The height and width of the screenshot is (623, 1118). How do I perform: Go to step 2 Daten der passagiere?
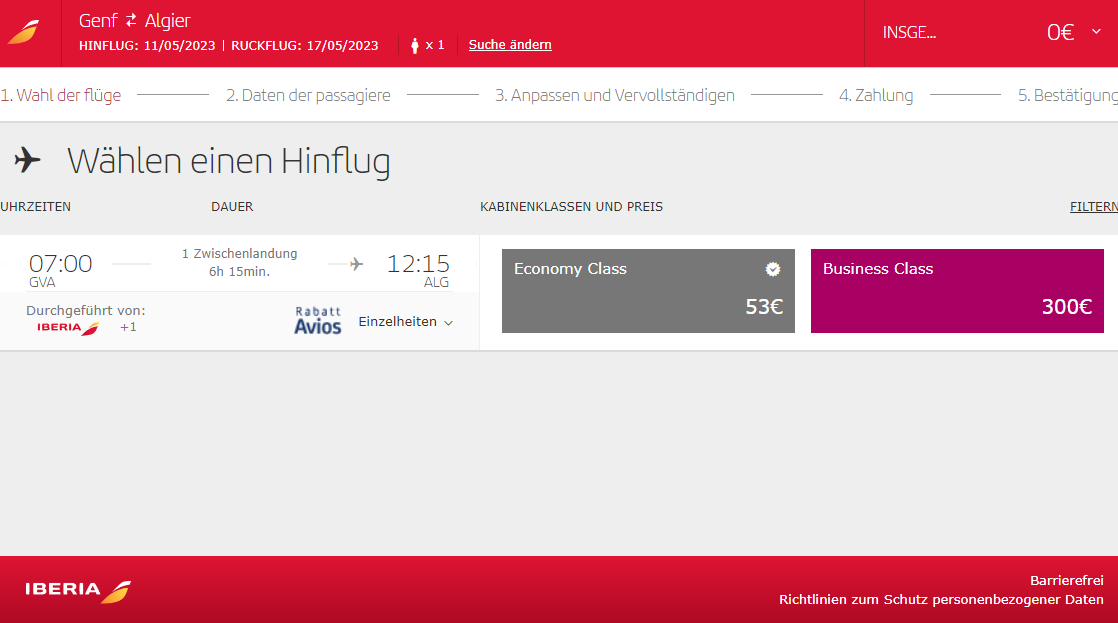tap(308, 96)
